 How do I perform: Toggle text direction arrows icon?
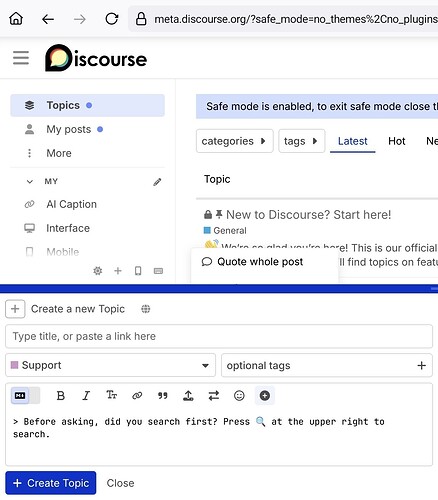point(214,396)
